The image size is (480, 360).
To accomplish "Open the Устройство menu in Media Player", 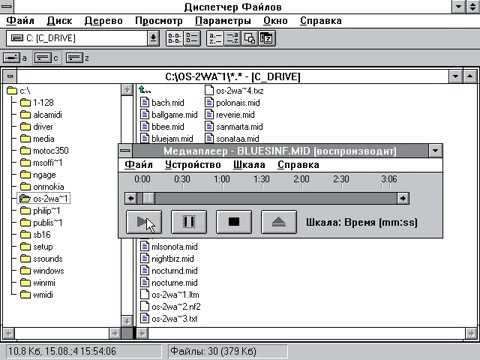I will tap(193, 165).
